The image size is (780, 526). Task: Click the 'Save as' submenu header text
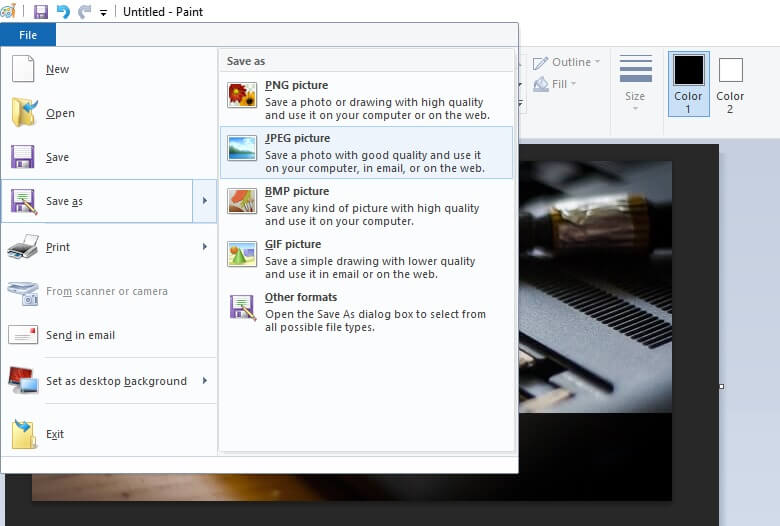click(246, 61)
